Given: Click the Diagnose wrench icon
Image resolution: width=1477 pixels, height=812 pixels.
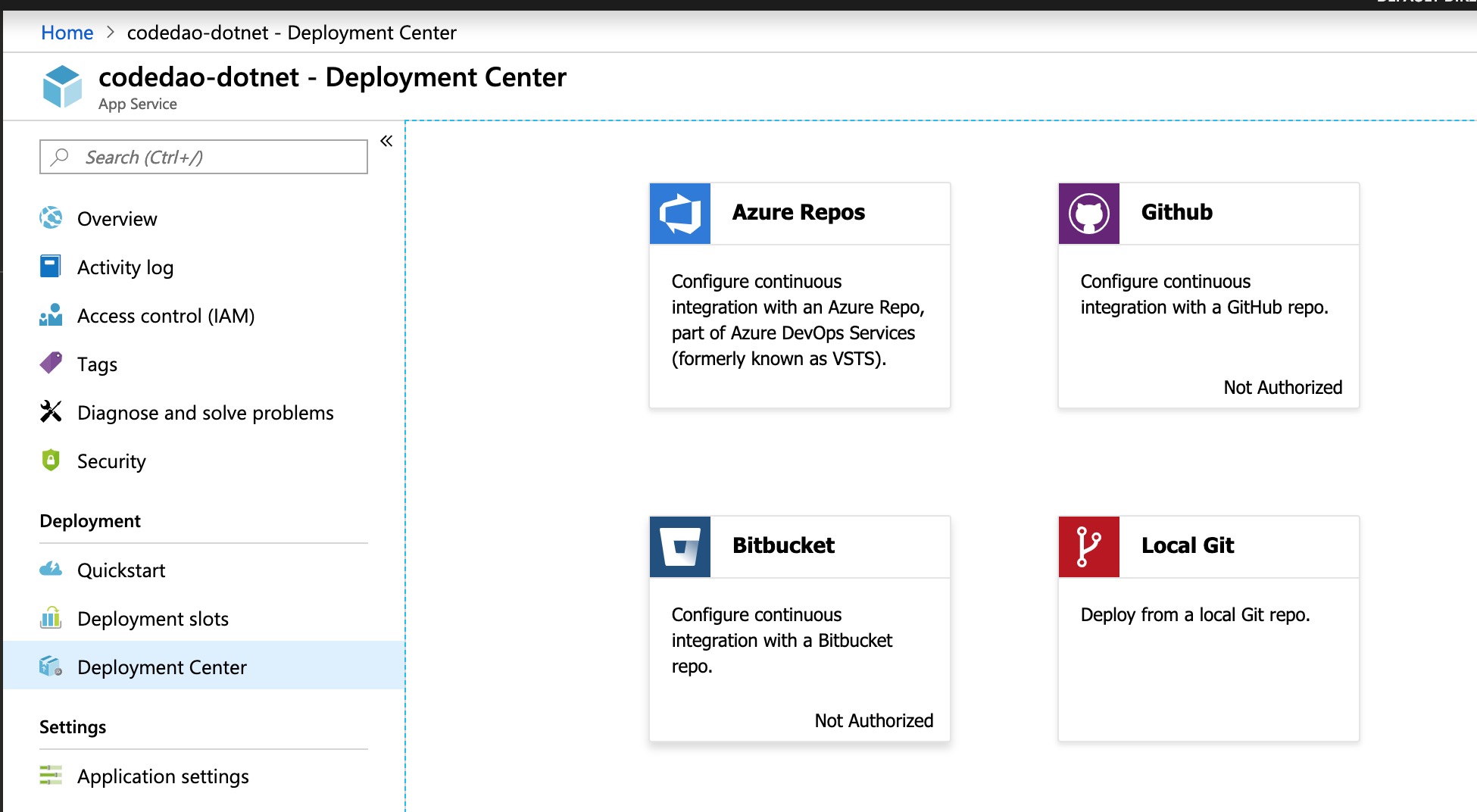Looking at the screenshot, I should (51, 412).
